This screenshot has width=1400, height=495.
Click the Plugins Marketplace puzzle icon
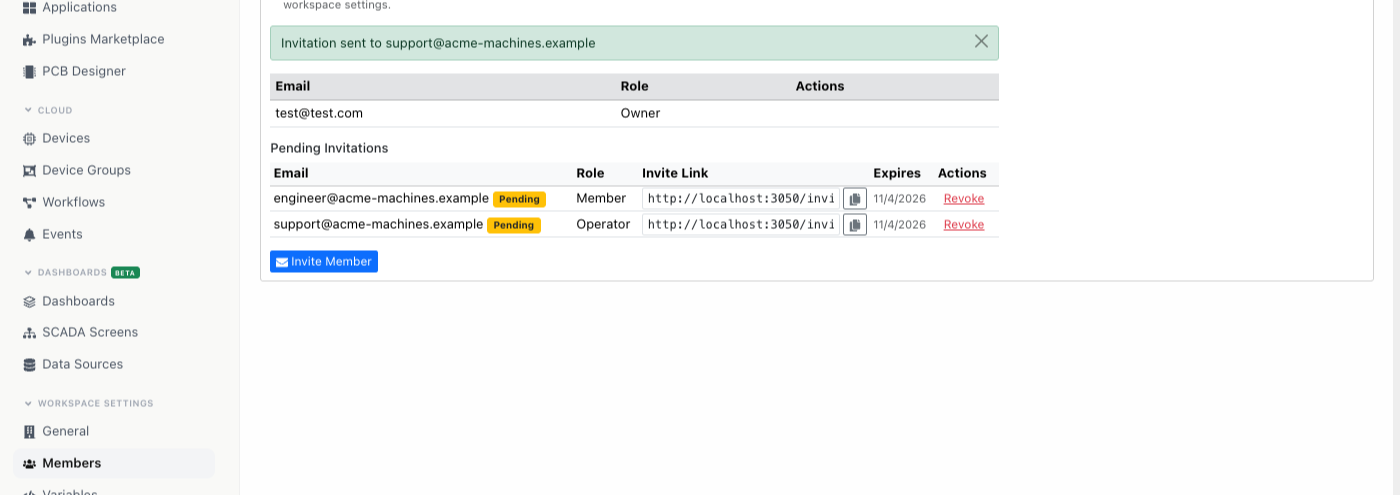point(29,40)
